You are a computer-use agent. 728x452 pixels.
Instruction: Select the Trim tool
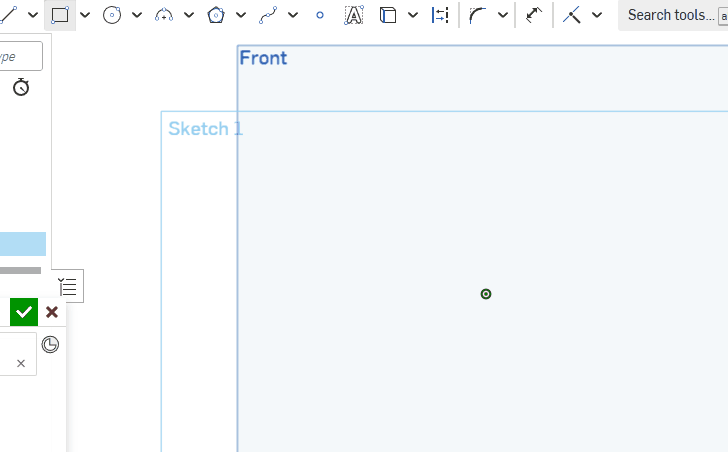(x=534, y=15)
